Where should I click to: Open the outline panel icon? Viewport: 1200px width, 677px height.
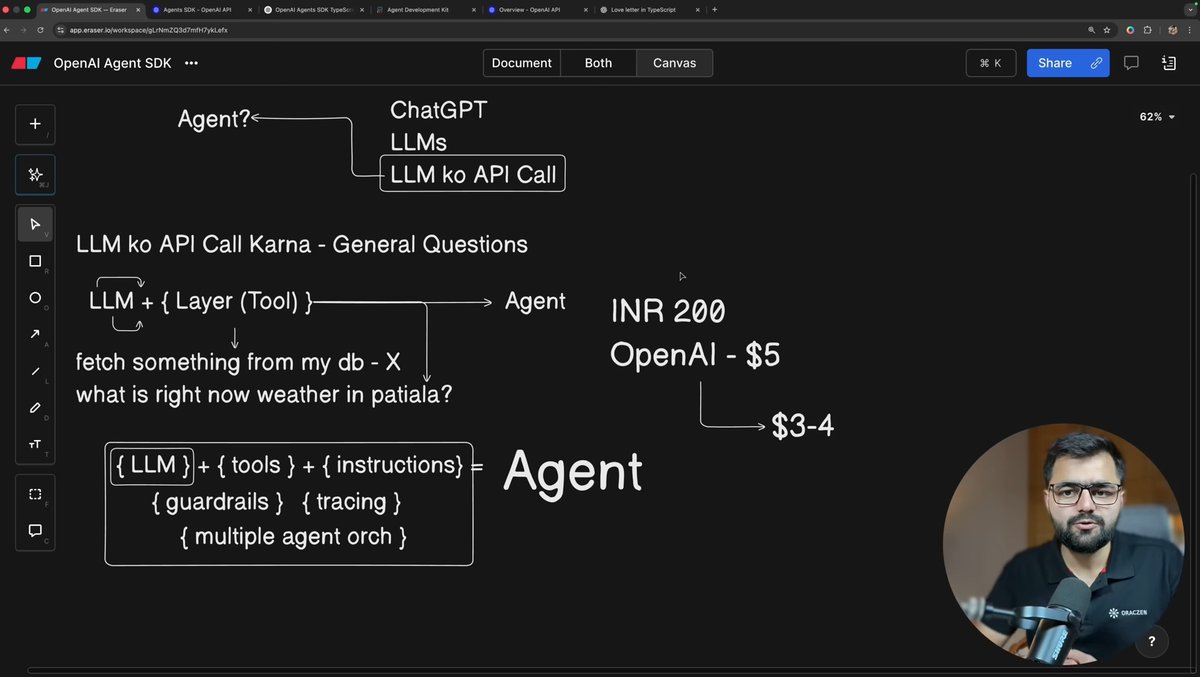[1168, 63]
